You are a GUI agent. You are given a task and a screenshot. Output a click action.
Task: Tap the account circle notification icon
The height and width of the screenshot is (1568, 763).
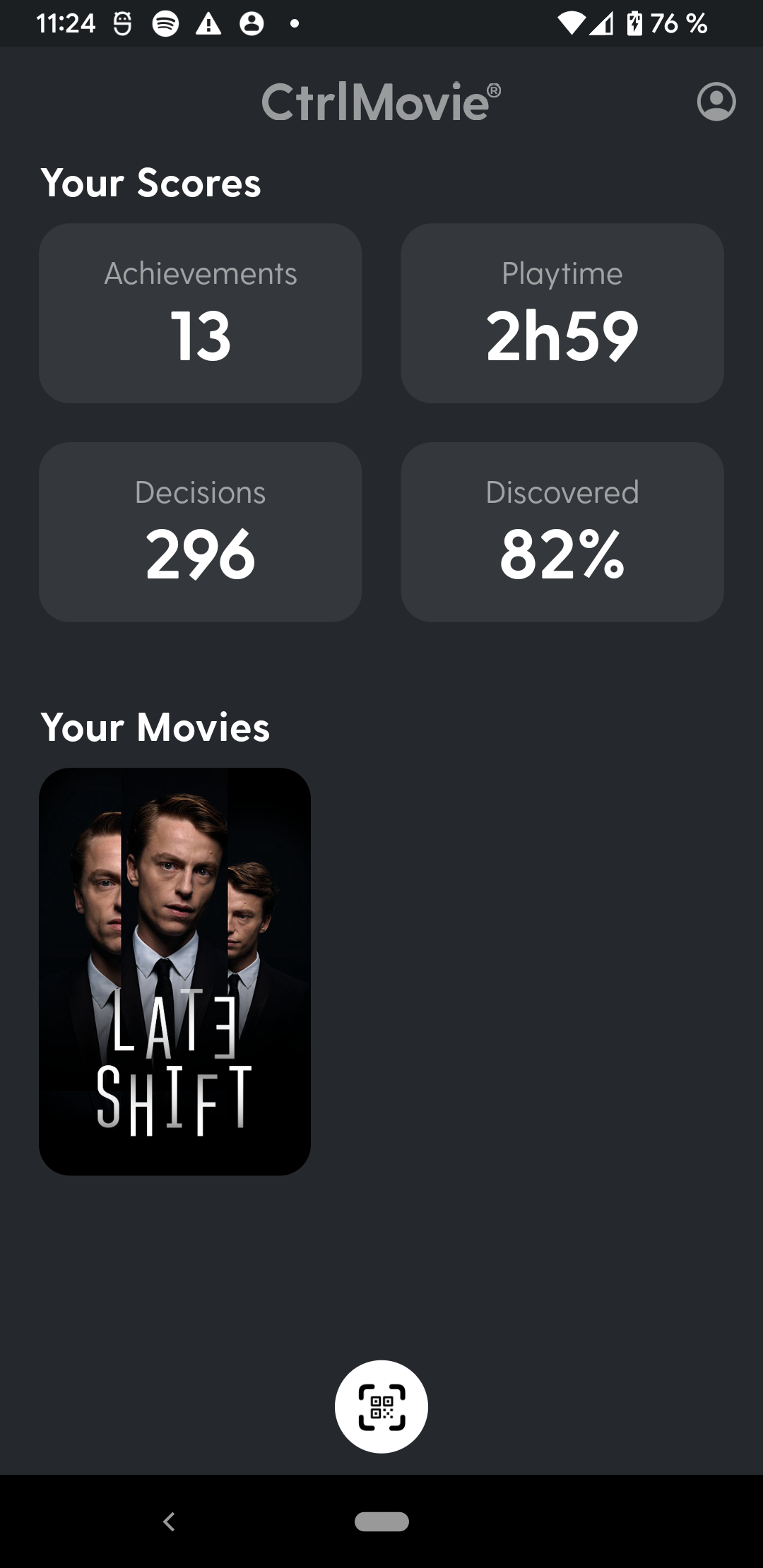[x=252, y=24]
